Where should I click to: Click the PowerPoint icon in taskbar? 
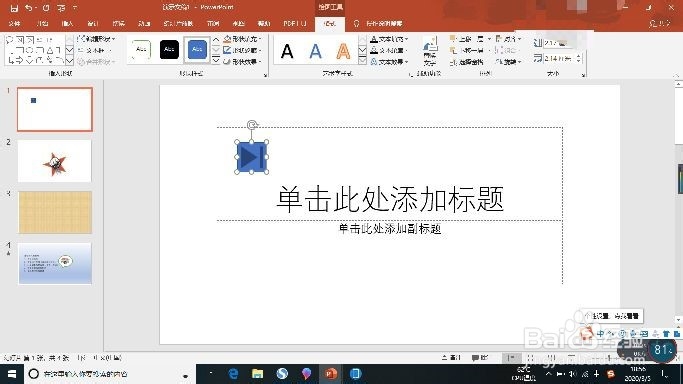coord(331,374)
